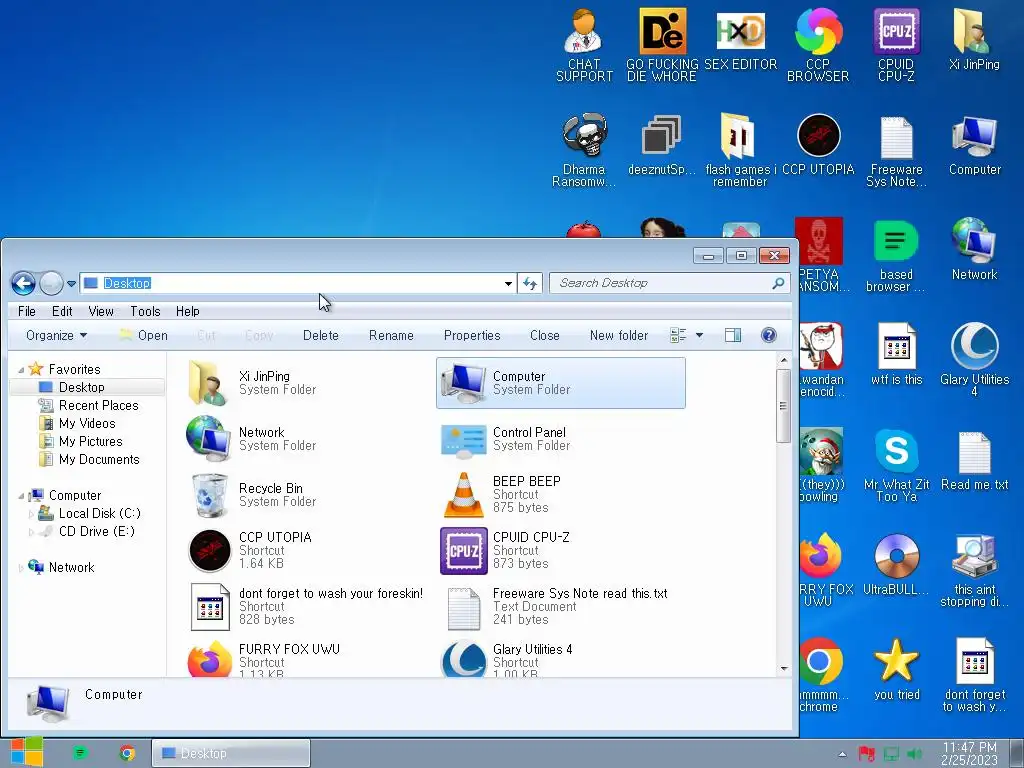Go back using the Explorer back arrow

(24, 283)
